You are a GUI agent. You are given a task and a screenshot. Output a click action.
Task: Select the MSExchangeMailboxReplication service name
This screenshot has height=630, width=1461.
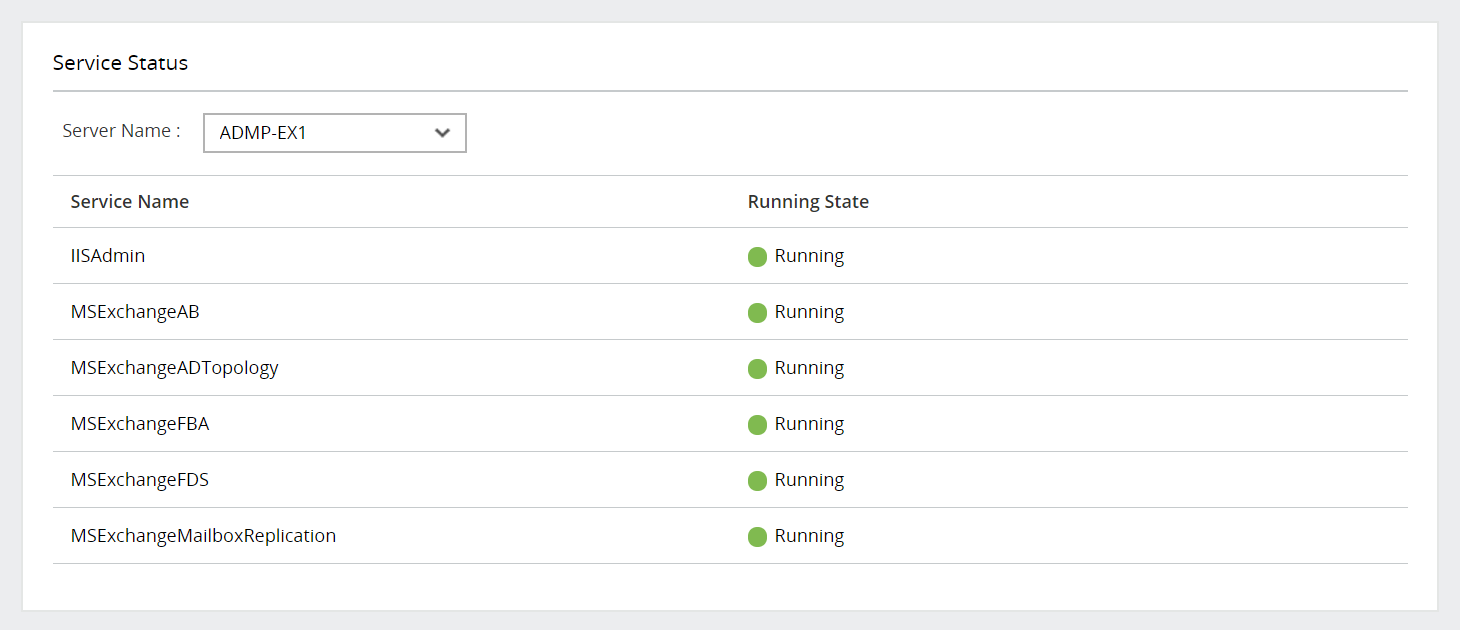pos(203,536)
